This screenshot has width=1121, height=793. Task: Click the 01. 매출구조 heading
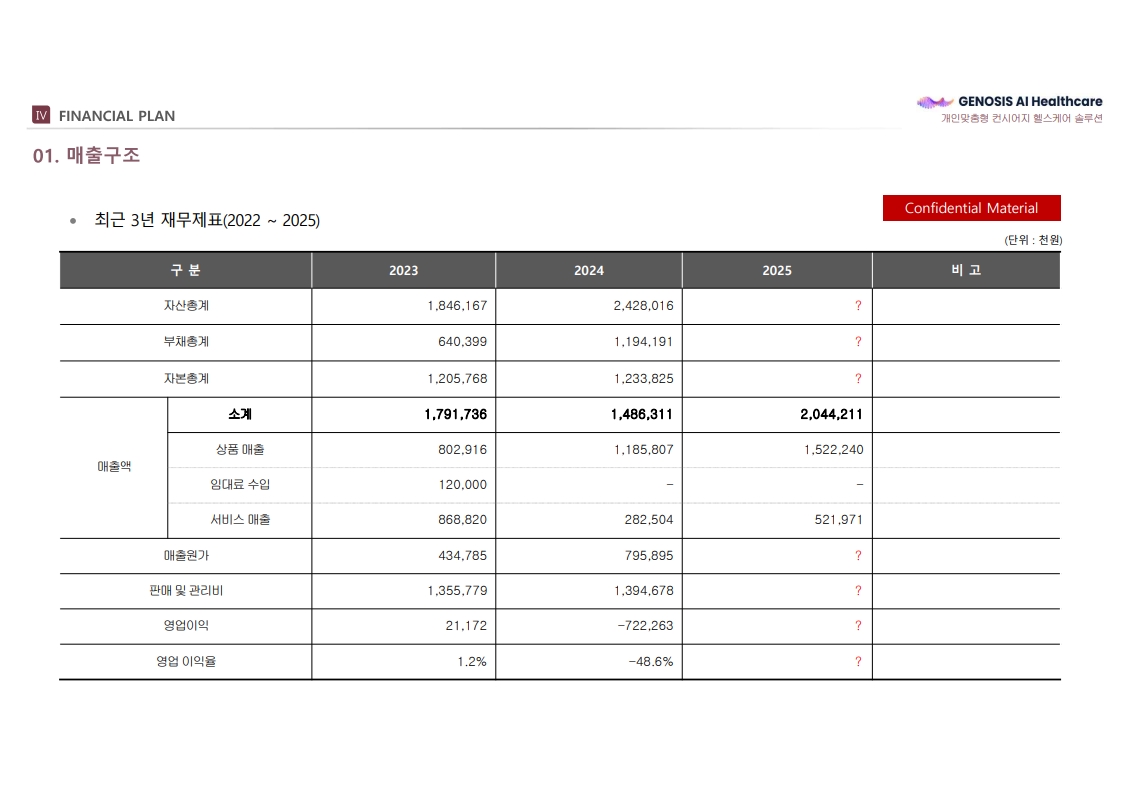[x=86, y=155]
